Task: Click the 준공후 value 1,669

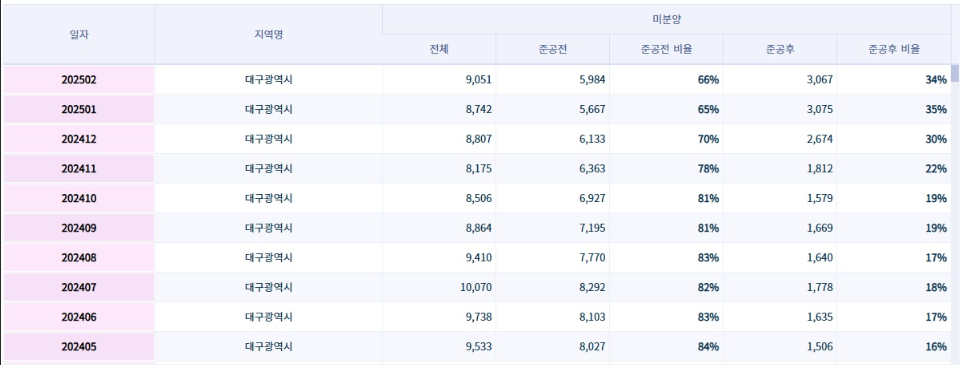Action: tap(820, 228)
